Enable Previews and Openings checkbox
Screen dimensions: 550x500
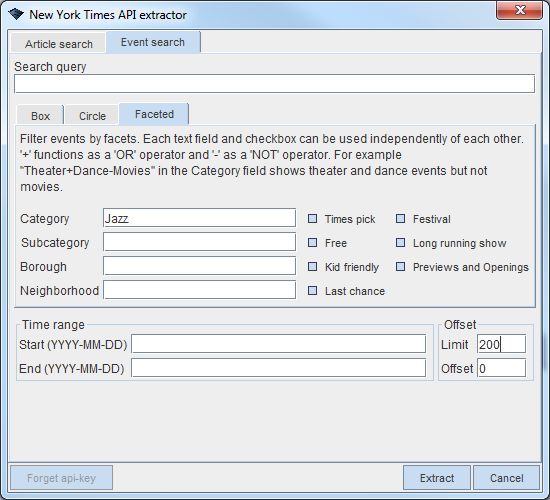[x=400, y=267]
